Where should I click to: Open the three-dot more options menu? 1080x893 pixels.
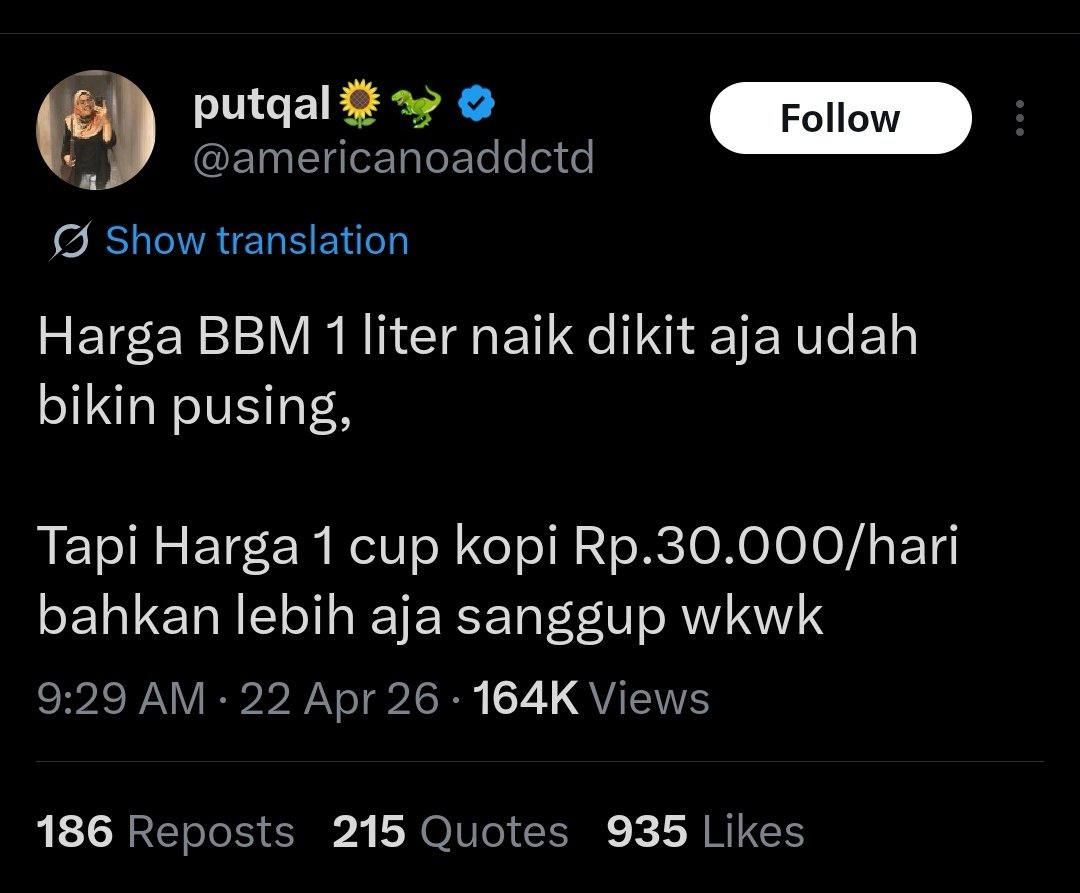[1019, 119]
